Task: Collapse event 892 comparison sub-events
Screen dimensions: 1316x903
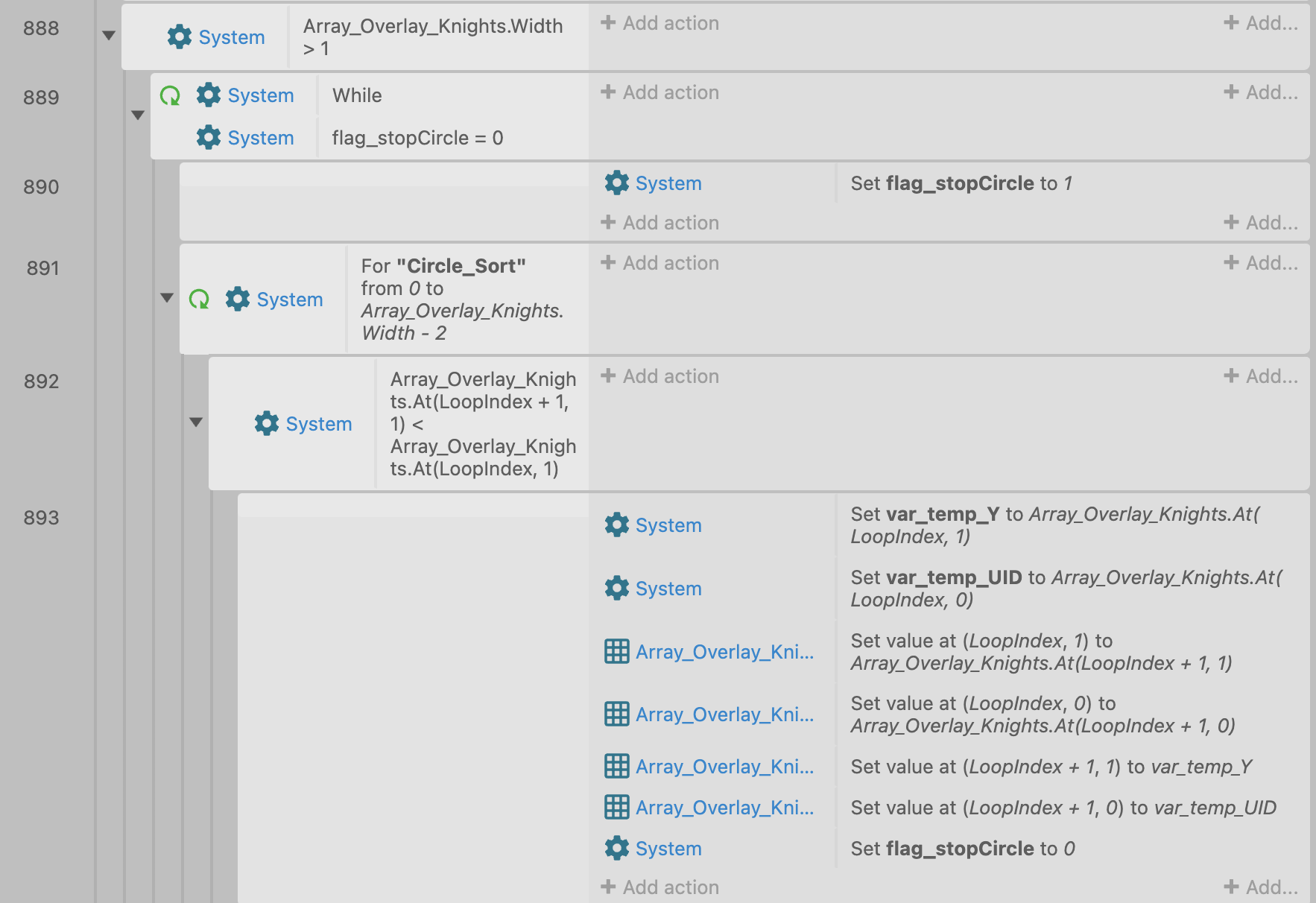Action: click(x=196, y=422)
